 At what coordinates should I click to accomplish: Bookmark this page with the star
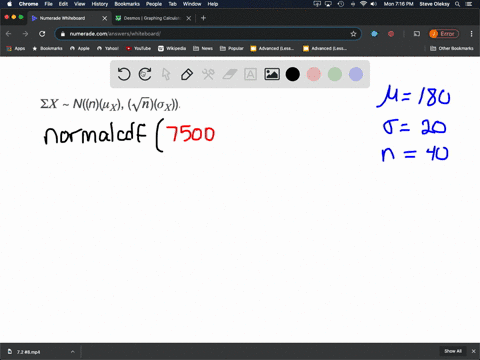point(353,34)
